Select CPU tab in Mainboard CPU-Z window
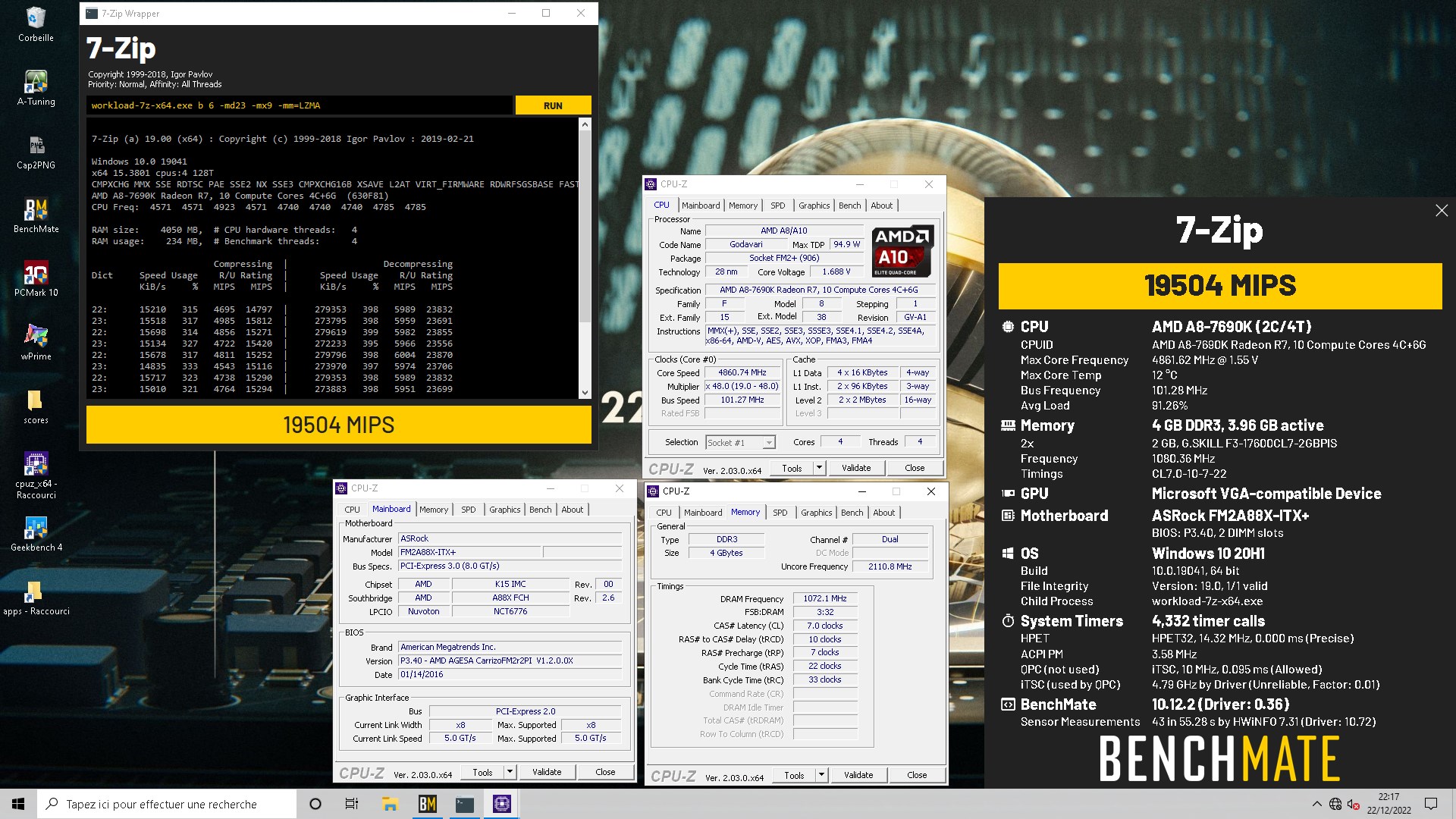 tap(353, 510)
